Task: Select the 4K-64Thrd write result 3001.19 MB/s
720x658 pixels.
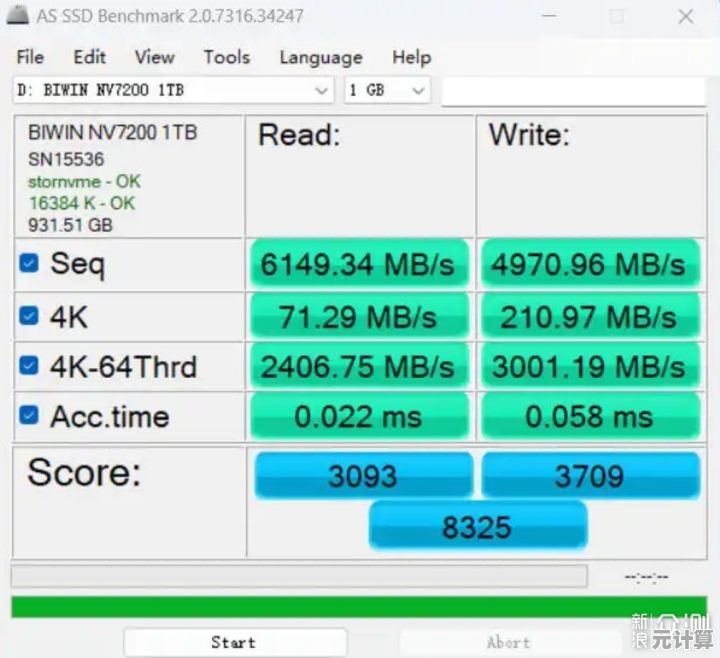Action: tap(590, 366)
